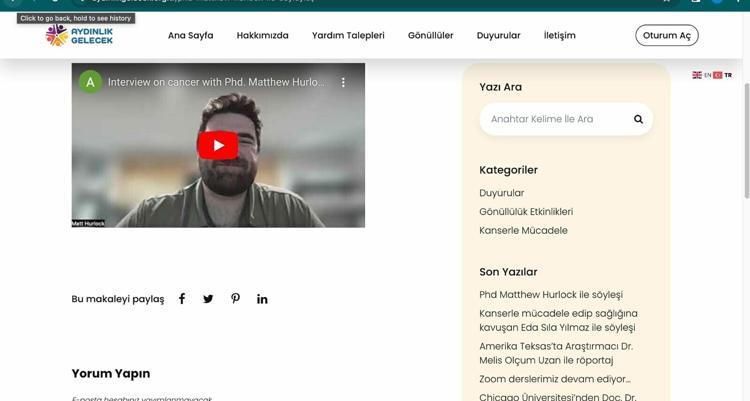Open Yardım Talepleri in navigation
This screenshot has width=750, height=401.
pyautogui.click(x=348, y=35)
